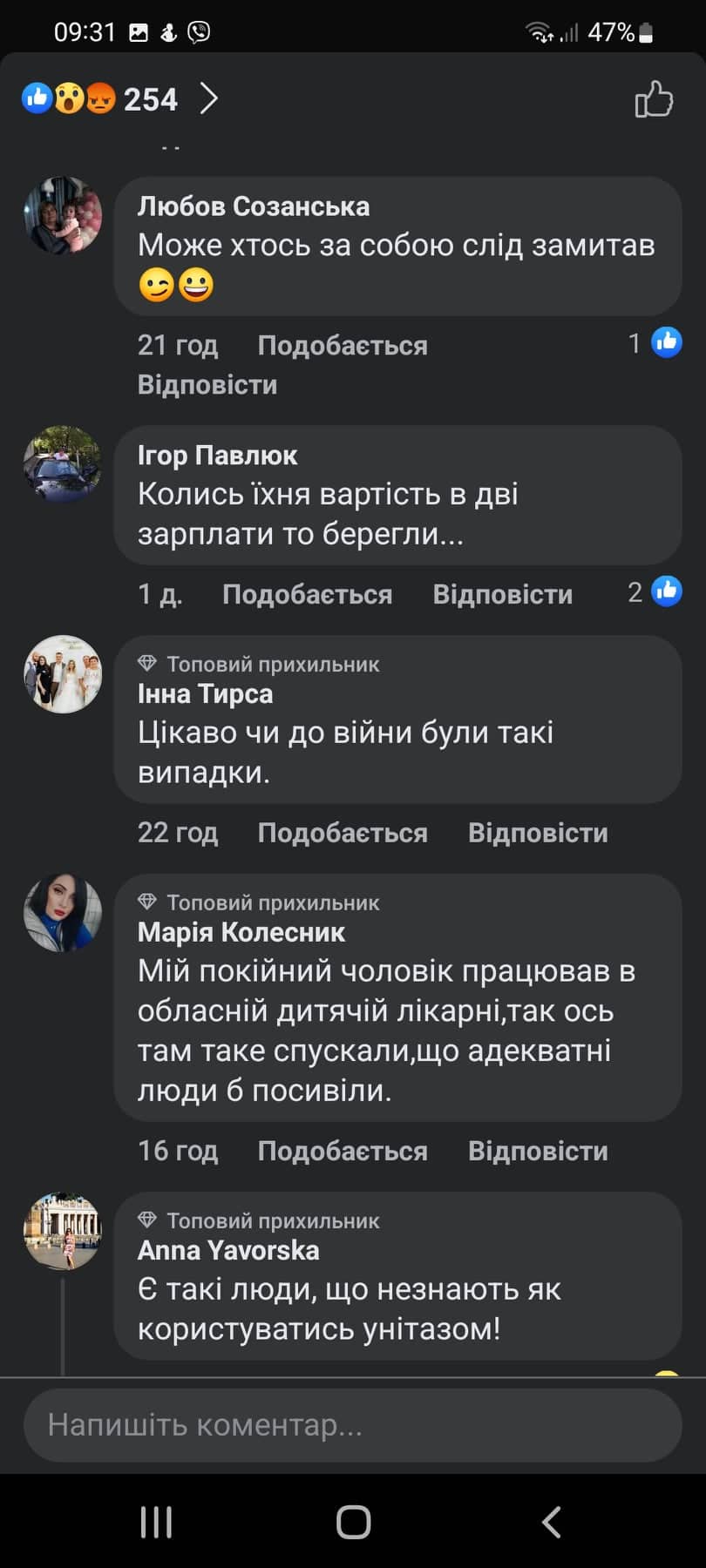This screenshot has height=1568, width=706.
Task: Open Любов Созанська's profile picture
Action: 63,216
